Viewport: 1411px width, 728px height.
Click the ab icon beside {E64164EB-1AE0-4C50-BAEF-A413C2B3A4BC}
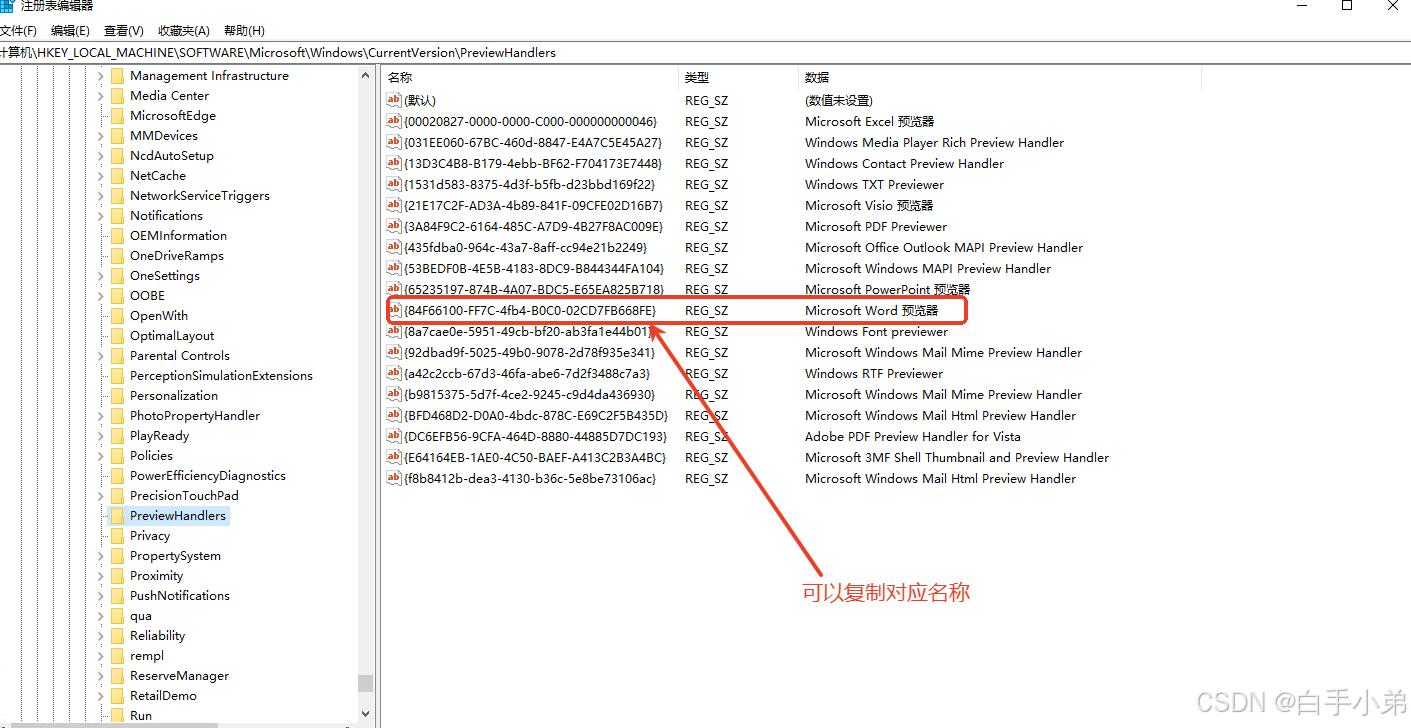[394, 457]
